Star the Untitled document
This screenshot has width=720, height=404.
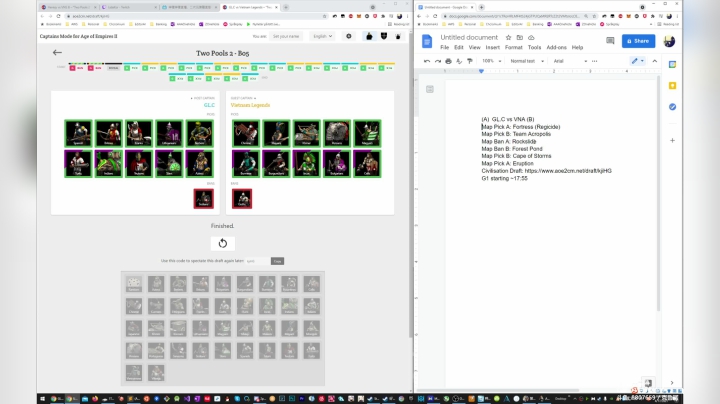tap(508, 38)
